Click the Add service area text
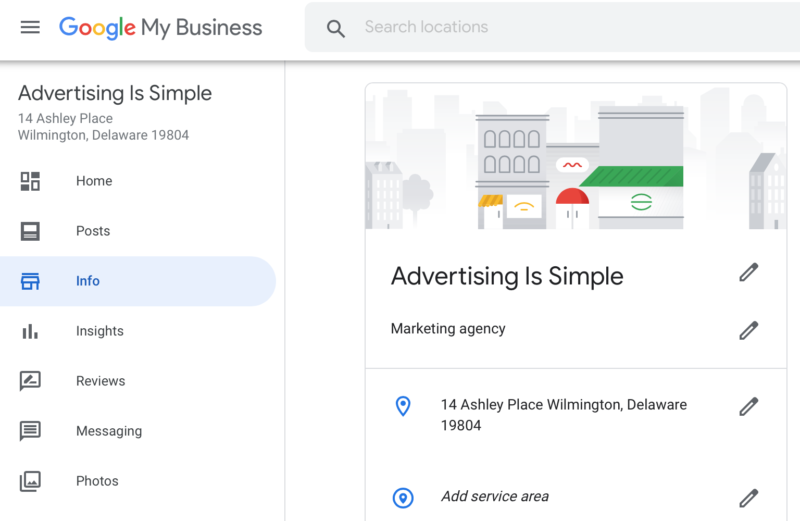Viewport: 800px width, 521px height. click(x=494, y=497)
